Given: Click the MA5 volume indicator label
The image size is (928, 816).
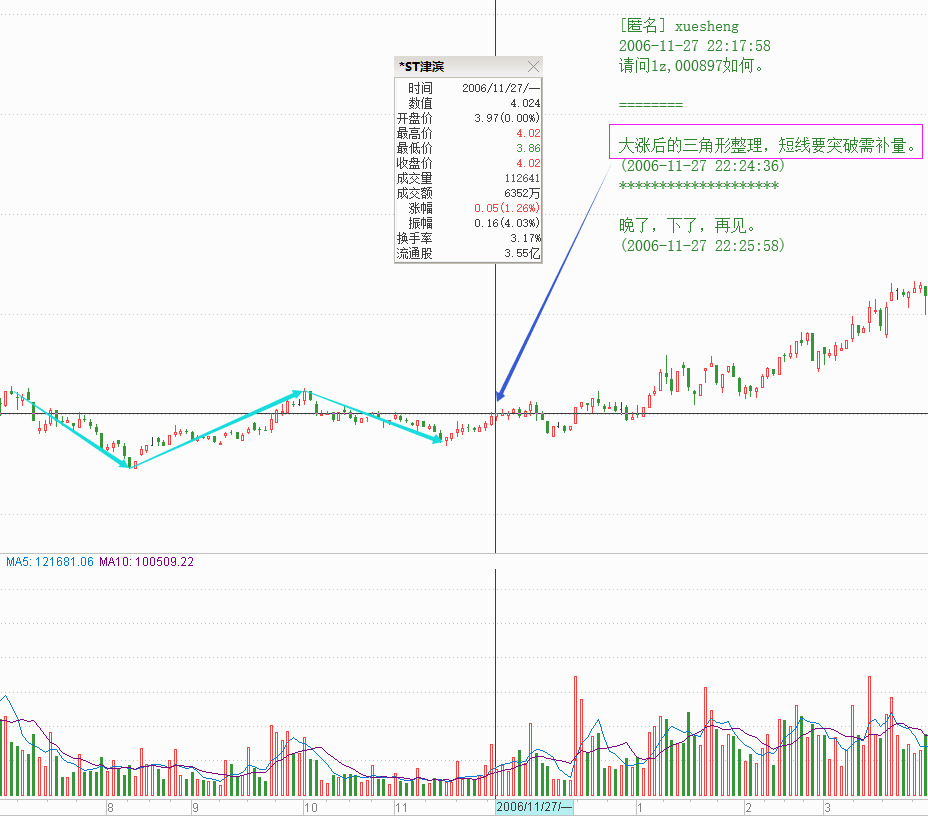Looking at the screenshot, I should click(50, 562).
